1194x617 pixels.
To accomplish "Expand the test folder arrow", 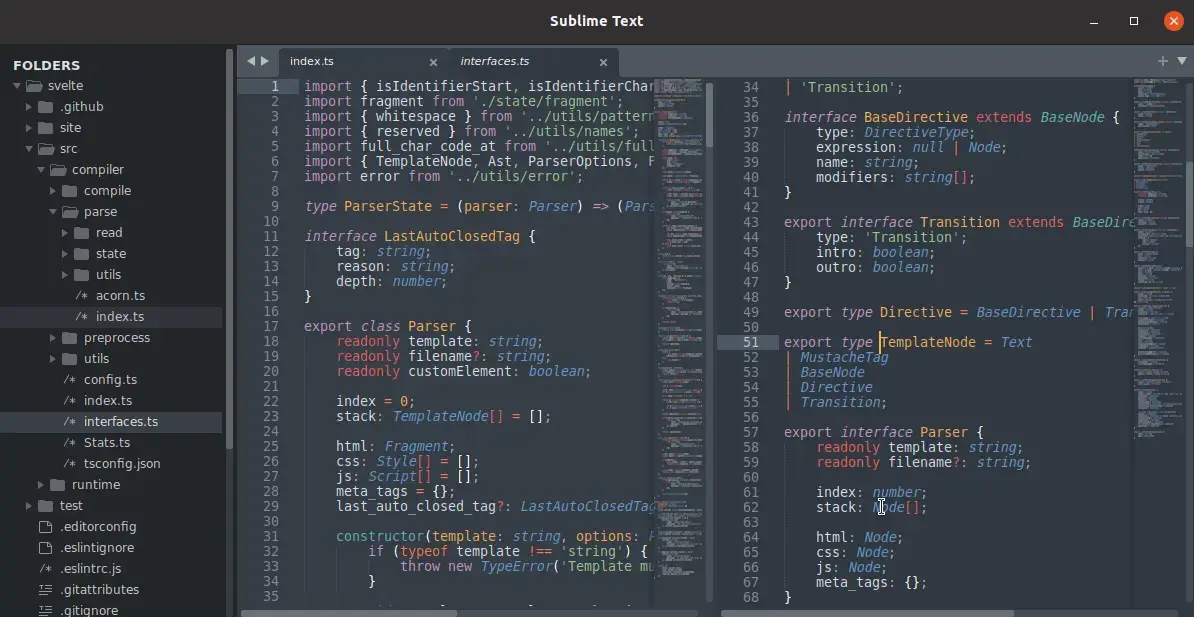I will coord(29,506).
